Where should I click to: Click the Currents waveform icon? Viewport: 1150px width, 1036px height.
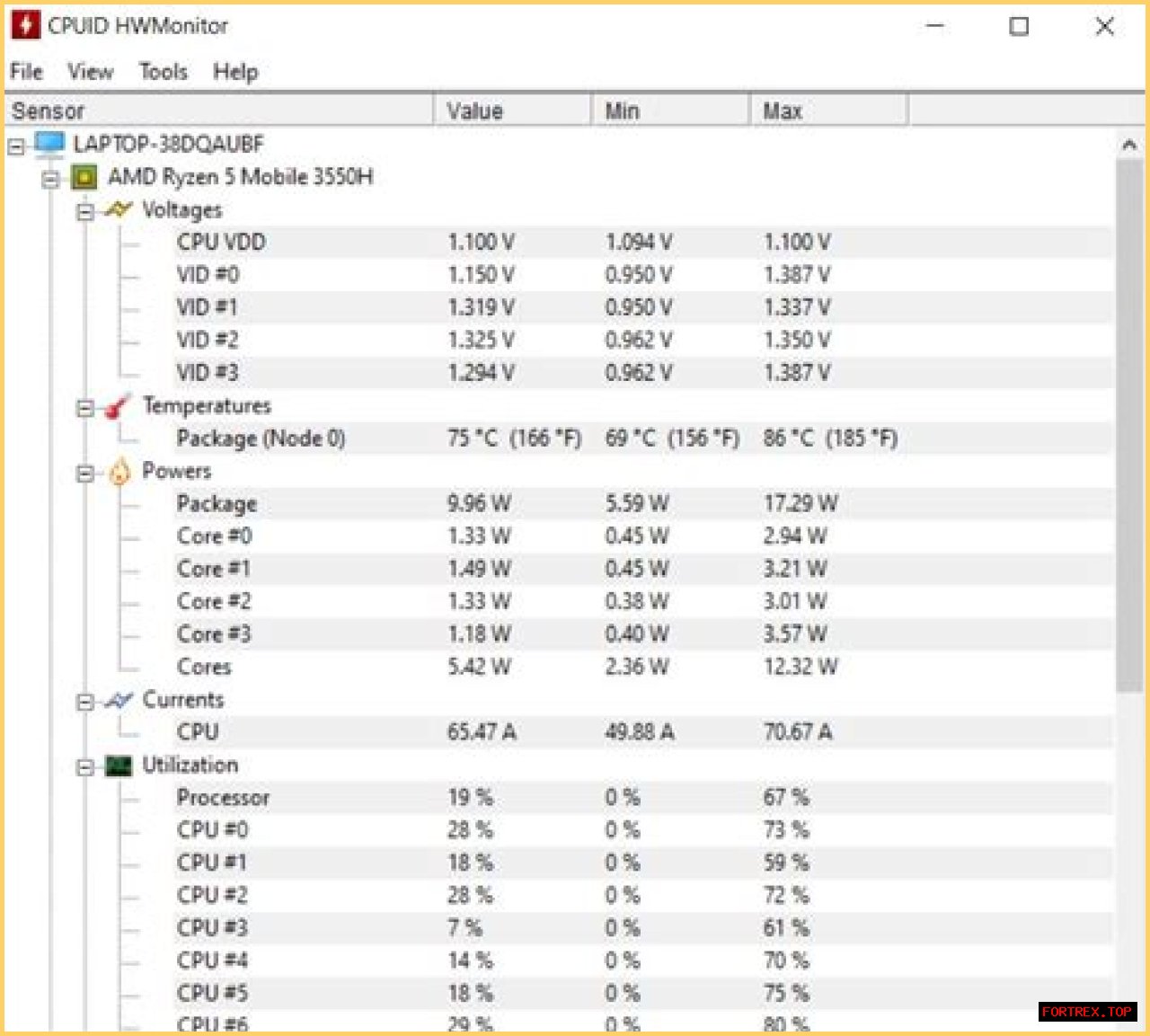pos(119,700)
